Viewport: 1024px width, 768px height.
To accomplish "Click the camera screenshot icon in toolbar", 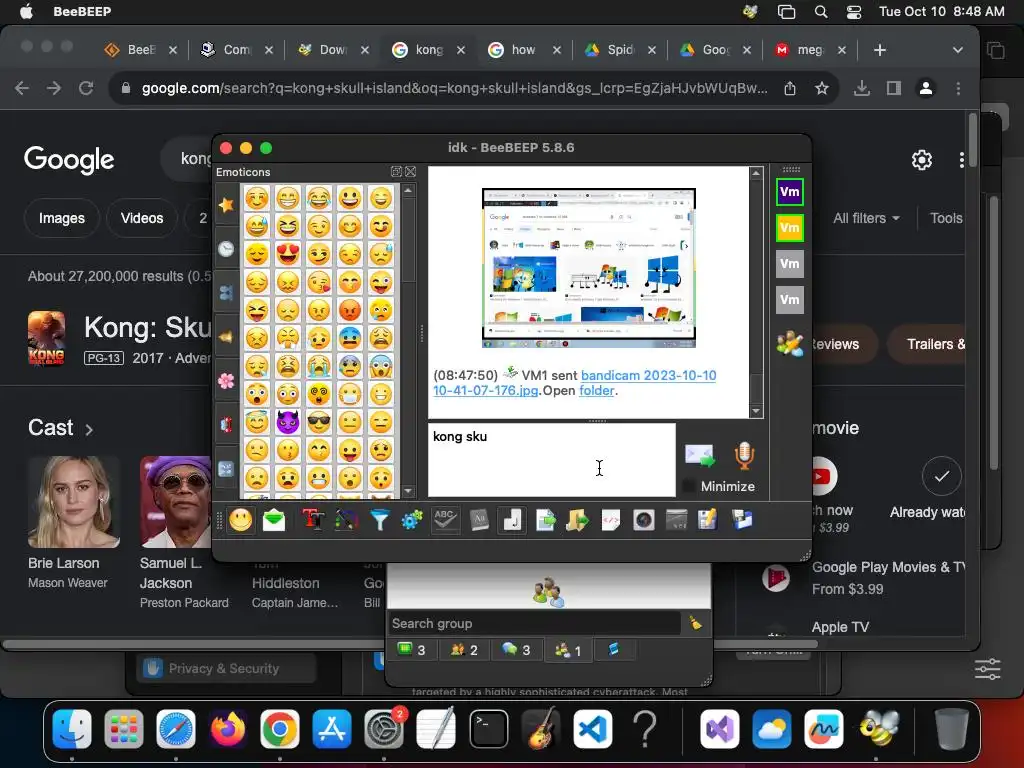I will 643,520.
